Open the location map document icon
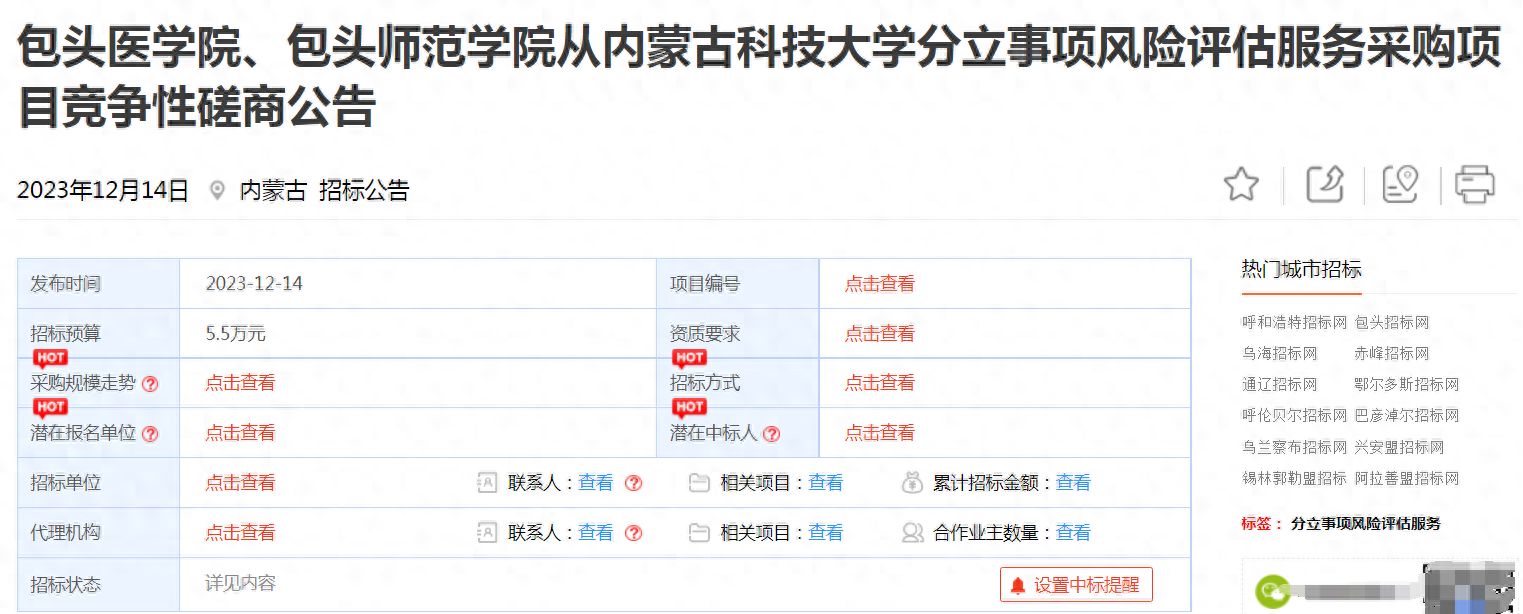Screen dimensions: 1523x614 pos(1400,185)
